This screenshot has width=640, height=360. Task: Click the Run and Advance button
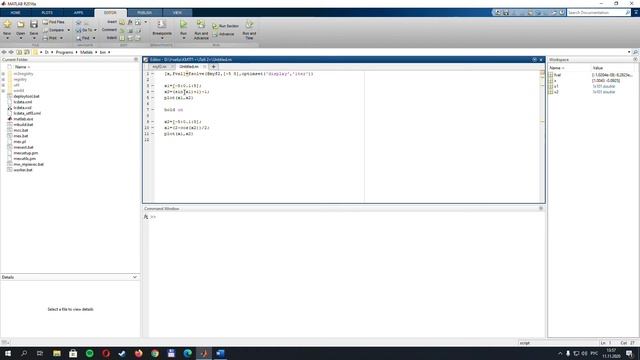point(201,29)
